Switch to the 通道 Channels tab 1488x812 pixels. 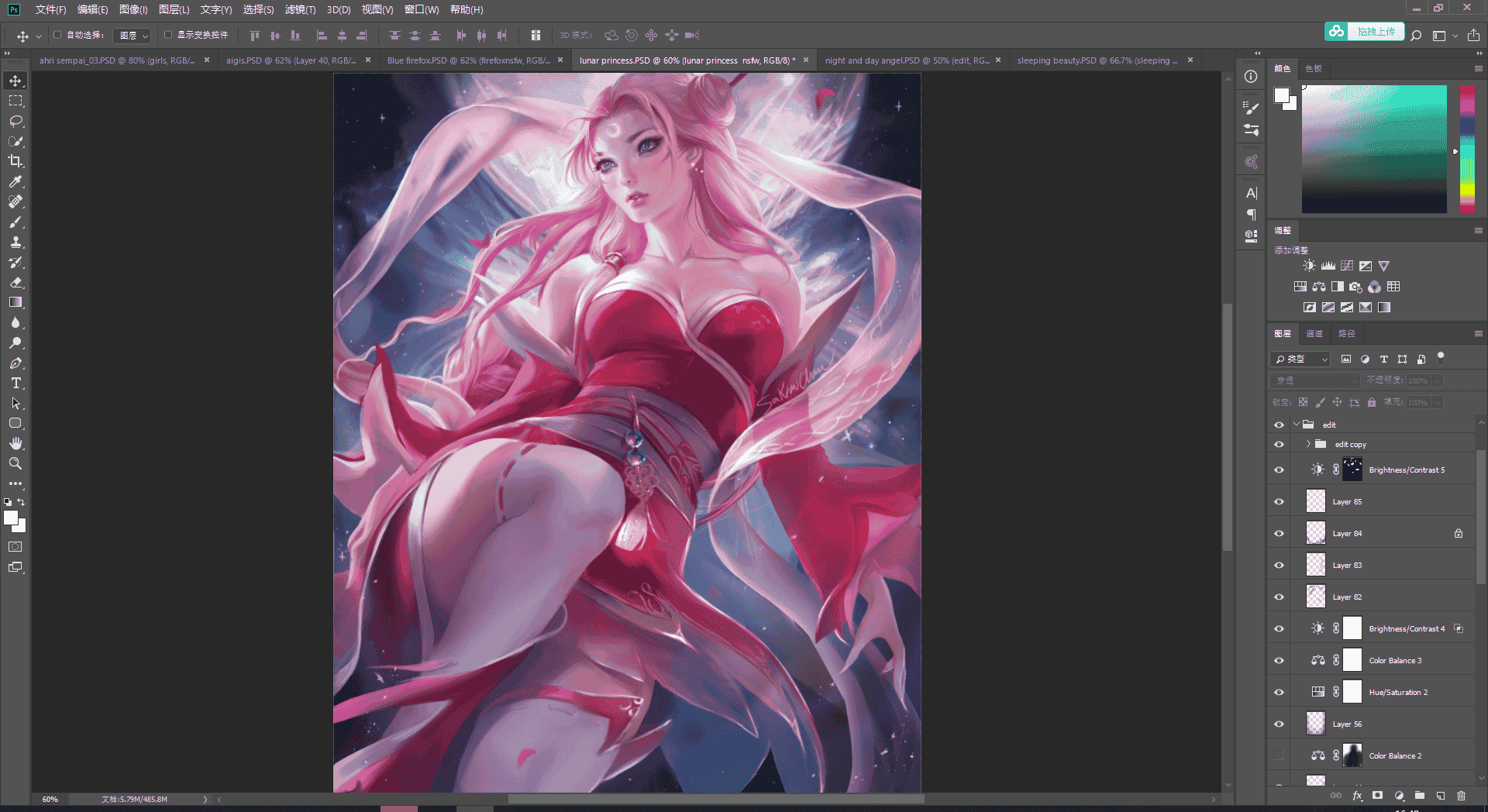[1314, 333]
